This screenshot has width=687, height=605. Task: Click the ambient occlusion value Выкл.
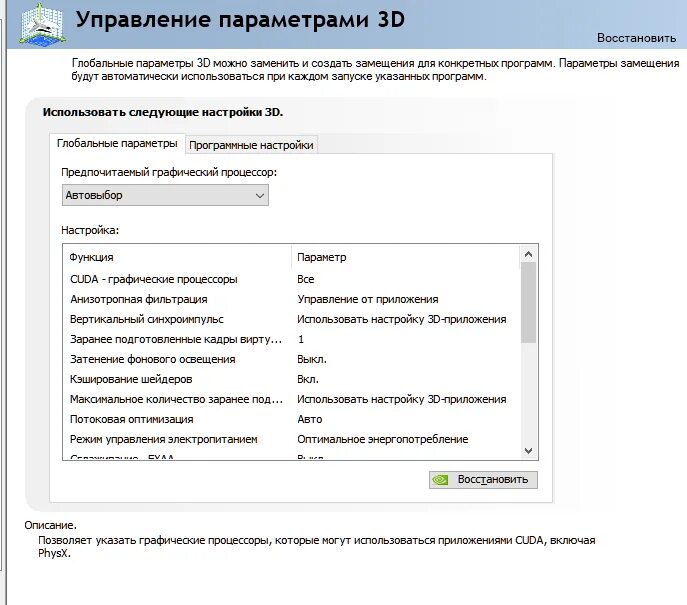coord(312,359)
